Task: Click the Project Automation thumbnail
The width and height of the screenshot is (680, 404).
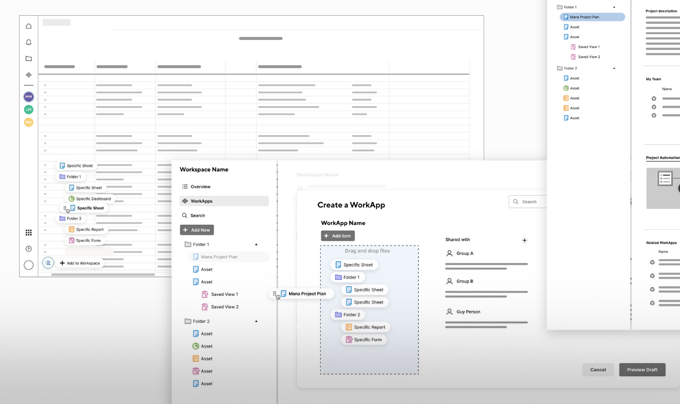Action: [663, 188]
